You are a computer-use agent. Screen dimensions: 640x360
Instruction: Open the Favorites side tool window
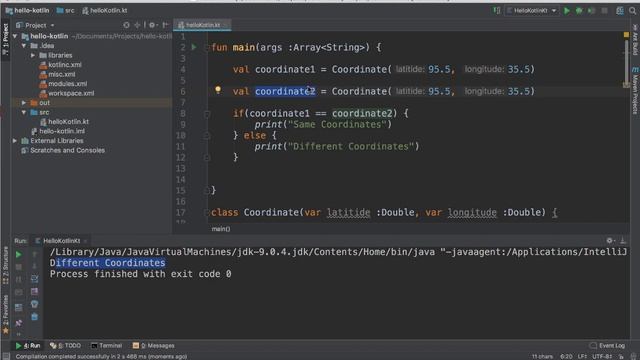pyautogui.click(x=5, y=314)
